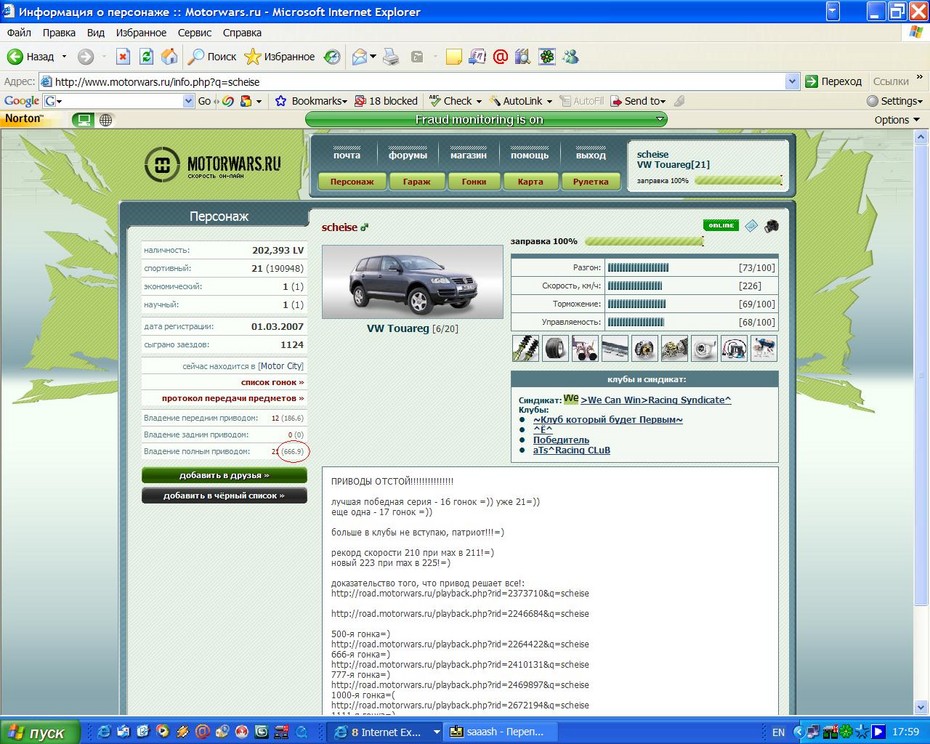Click the camera photo icon near ONLINE
The width and height of the screenshot is (930, 744).
point(771,226)
